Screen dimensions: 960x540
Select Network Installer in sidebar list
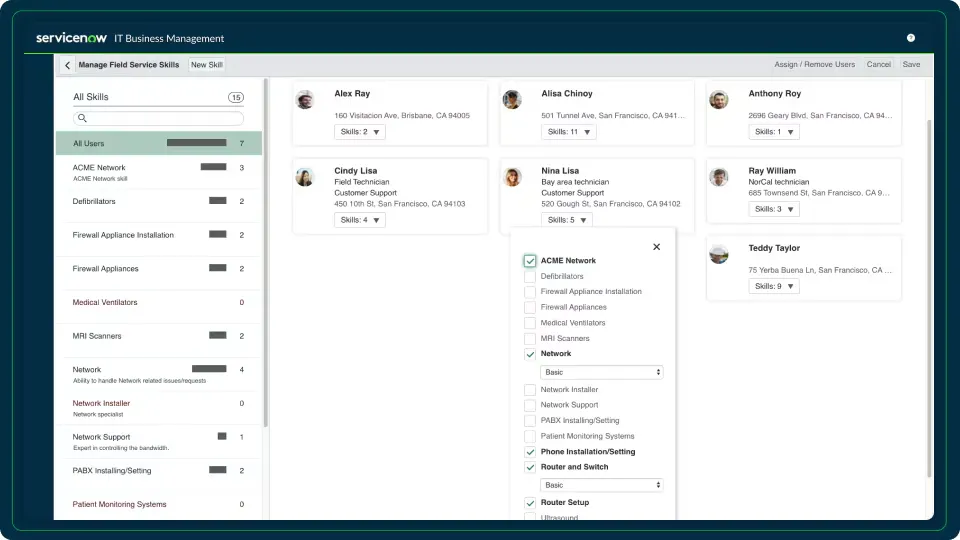pos(159,408)
